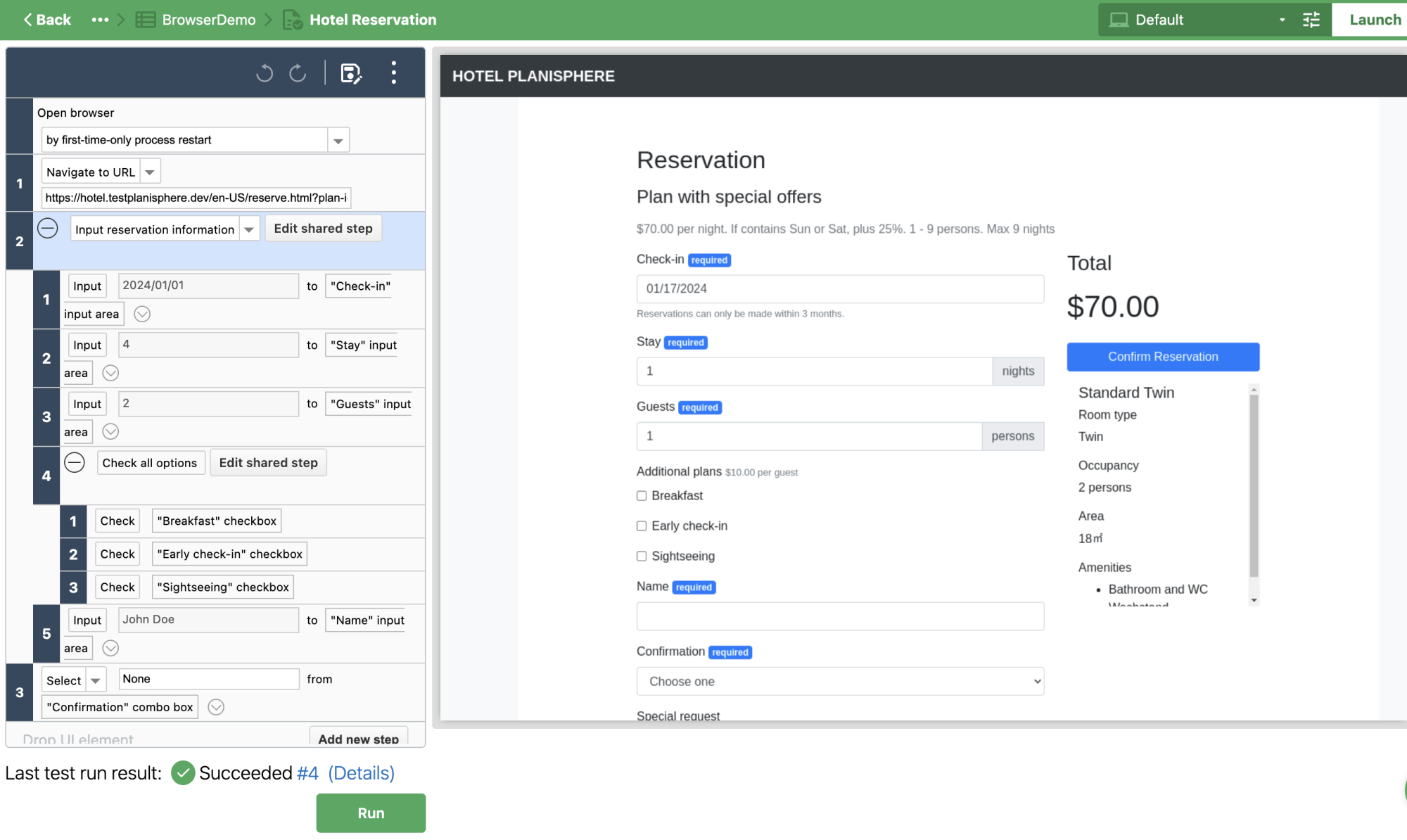The width and height of the screenshot is (1407, 840).
Task: Click the undo arrow icon
Action: (x=265, y=73)
